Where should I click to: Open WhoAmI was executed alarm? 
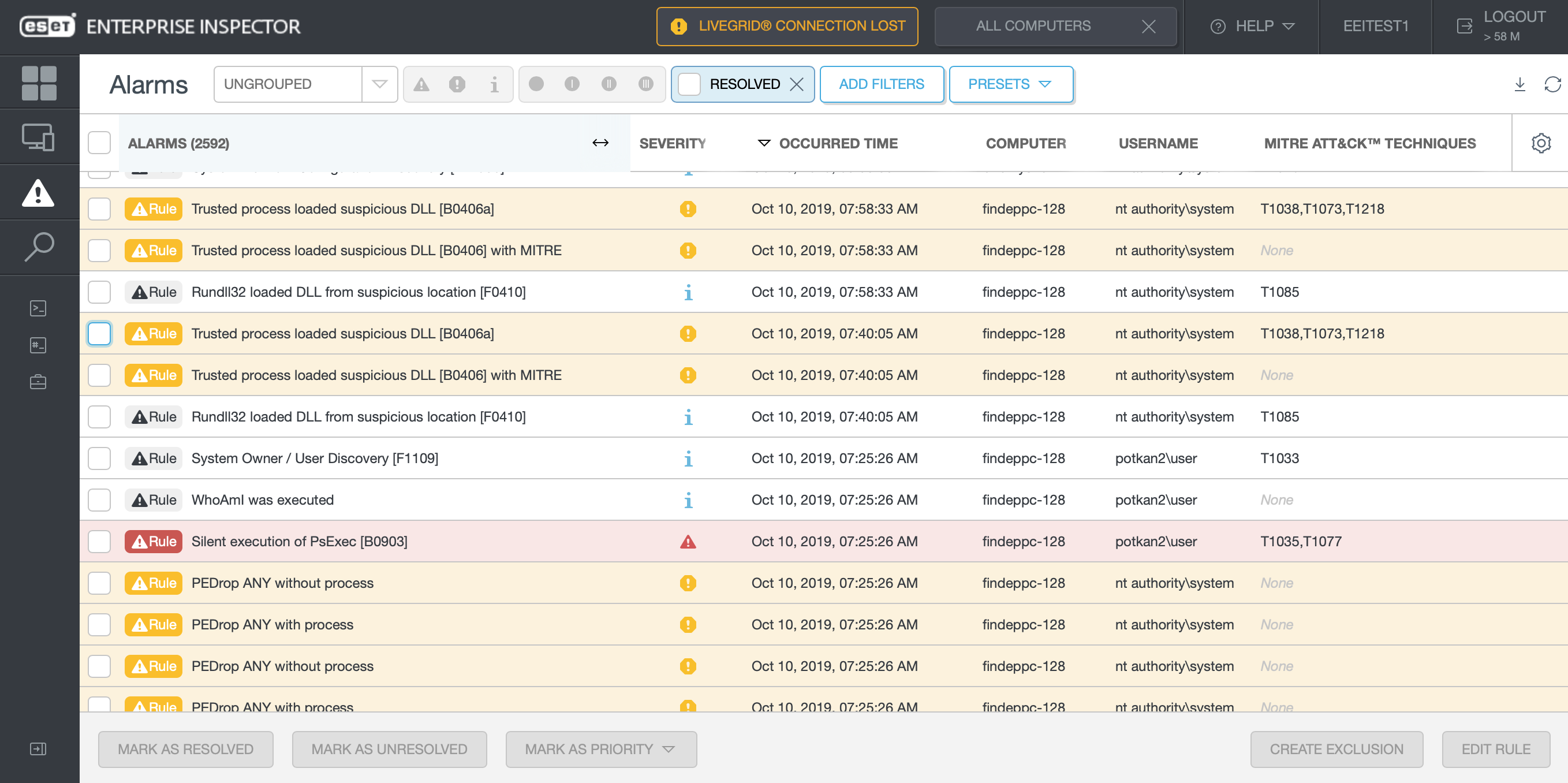[x=262, y=500]
